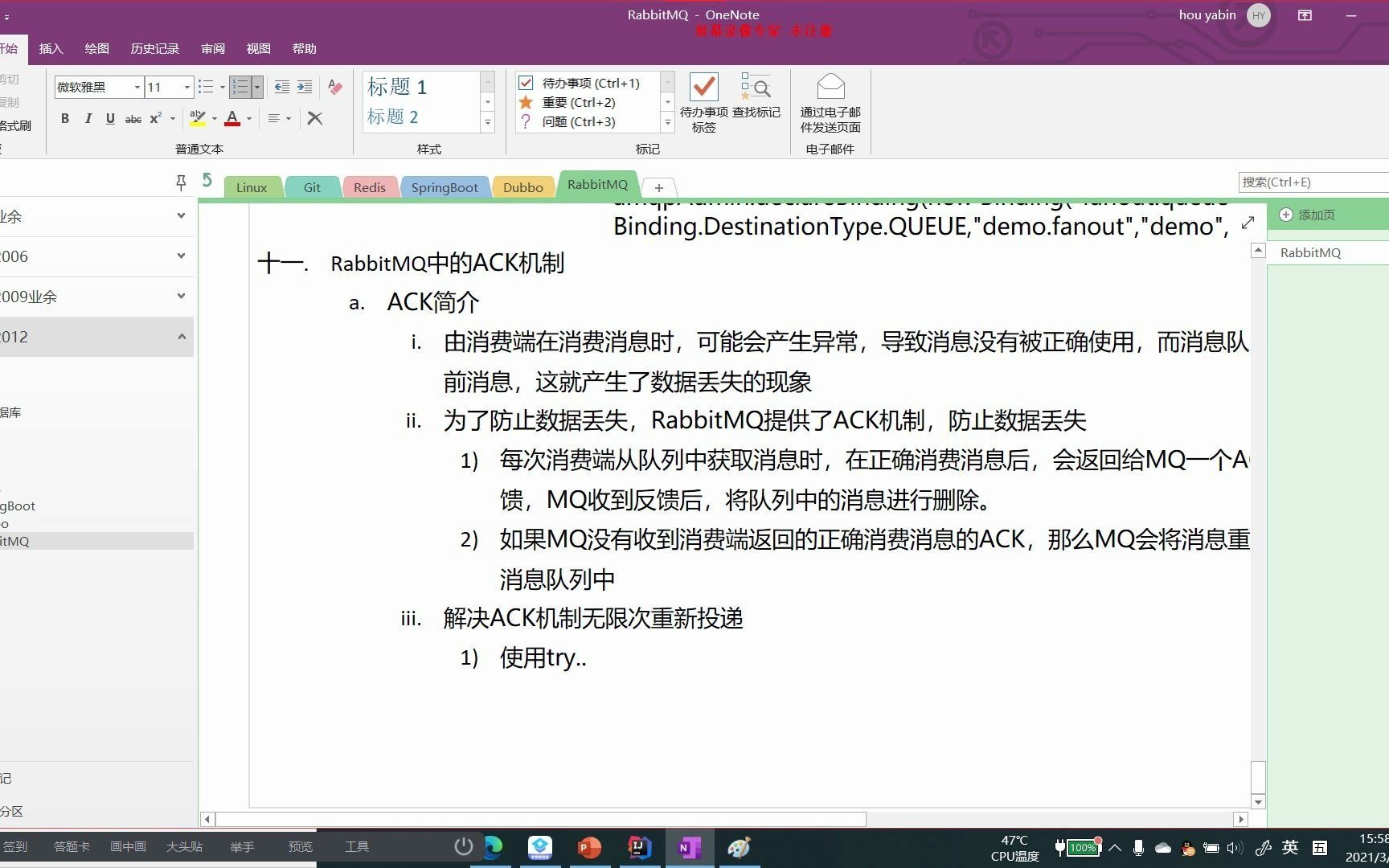Switch to the Redis section tab
Viewport: 1389px width, 868px height.
pyautogui.click(x=370, y=187)
